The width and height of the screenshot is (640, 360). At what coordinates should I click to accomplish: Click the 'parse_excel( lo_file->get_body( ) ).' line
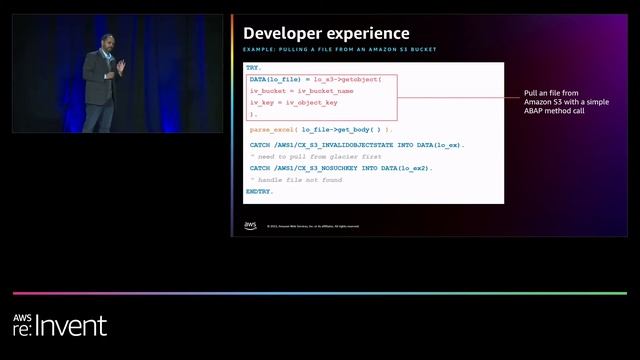tap(321, 130)
